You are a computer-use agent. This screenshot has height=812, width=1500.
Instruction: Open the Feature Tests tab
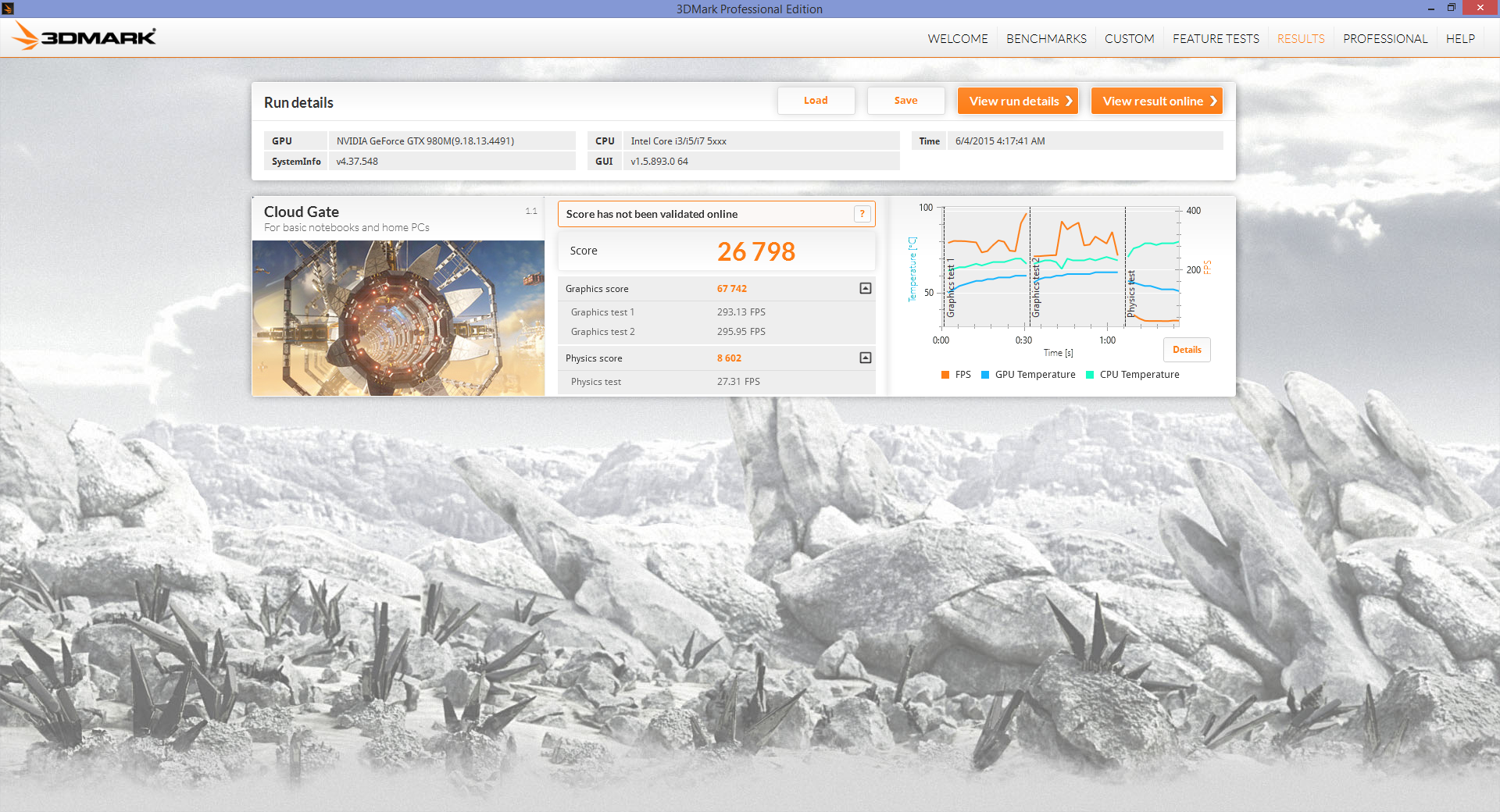pyautogui.click(x=1216, y=38)
